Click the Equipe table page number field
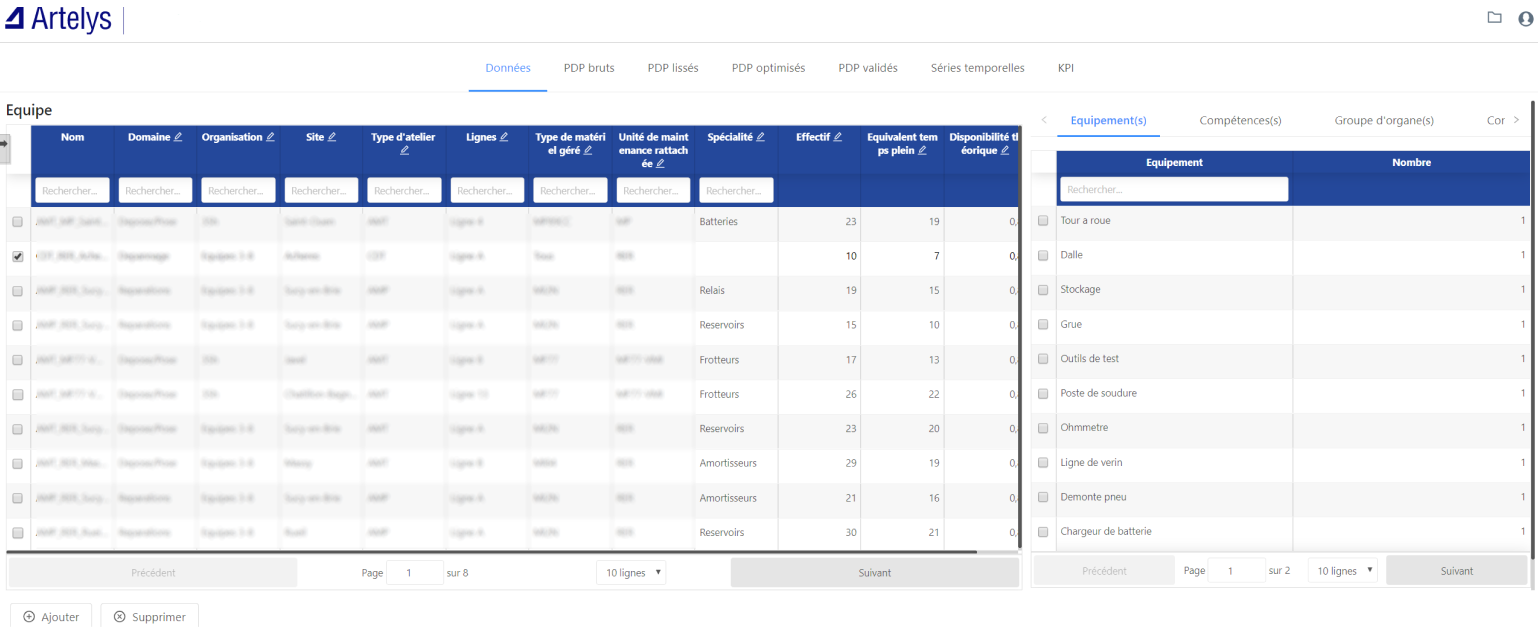 pos(415,573)
